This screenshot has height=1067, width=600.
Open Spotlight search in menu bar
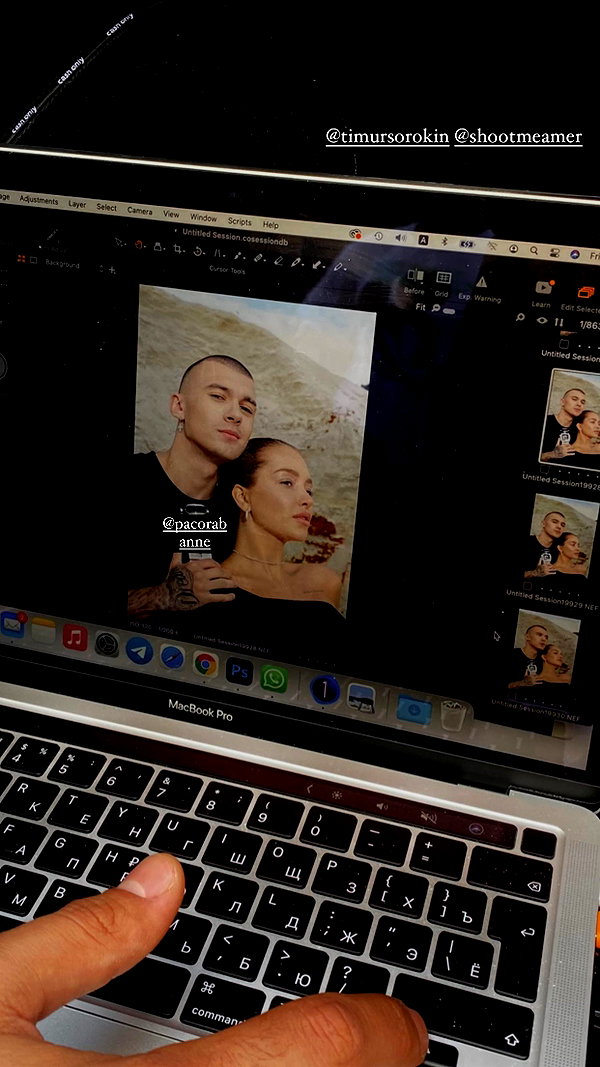(534, 250)
